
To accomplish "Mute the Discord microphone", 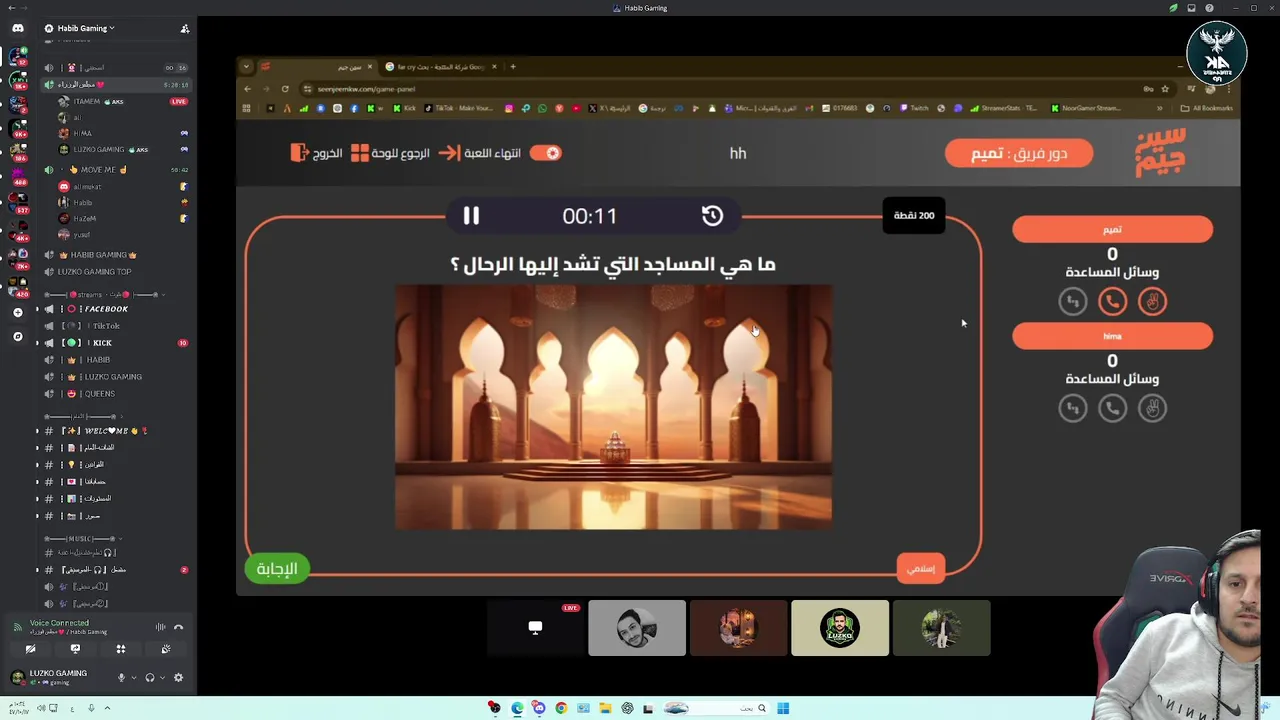I will click(x=121, y=677).
